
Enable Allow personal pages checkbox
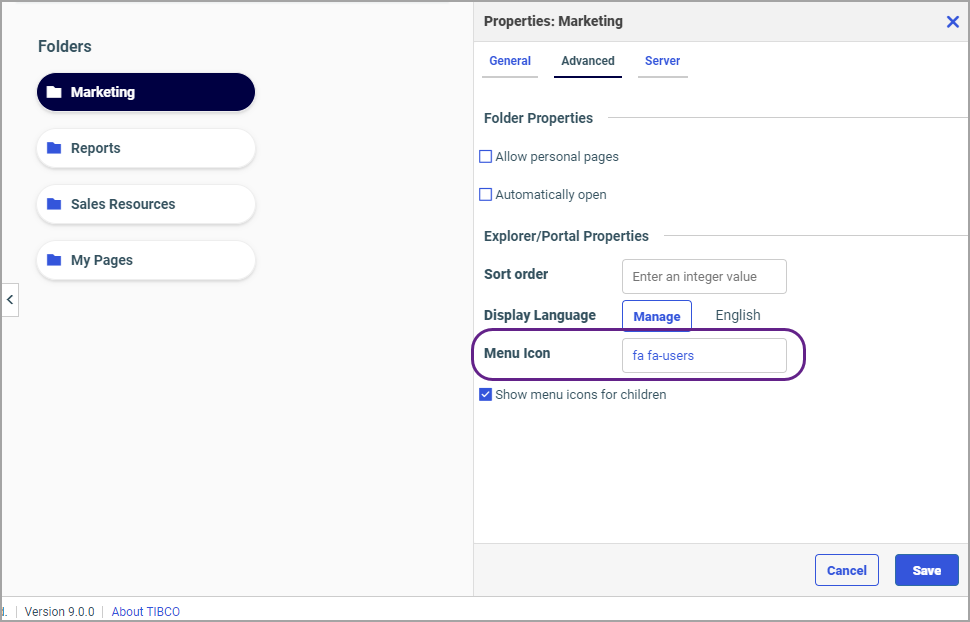pyautogui.click(x=486, y=157)
